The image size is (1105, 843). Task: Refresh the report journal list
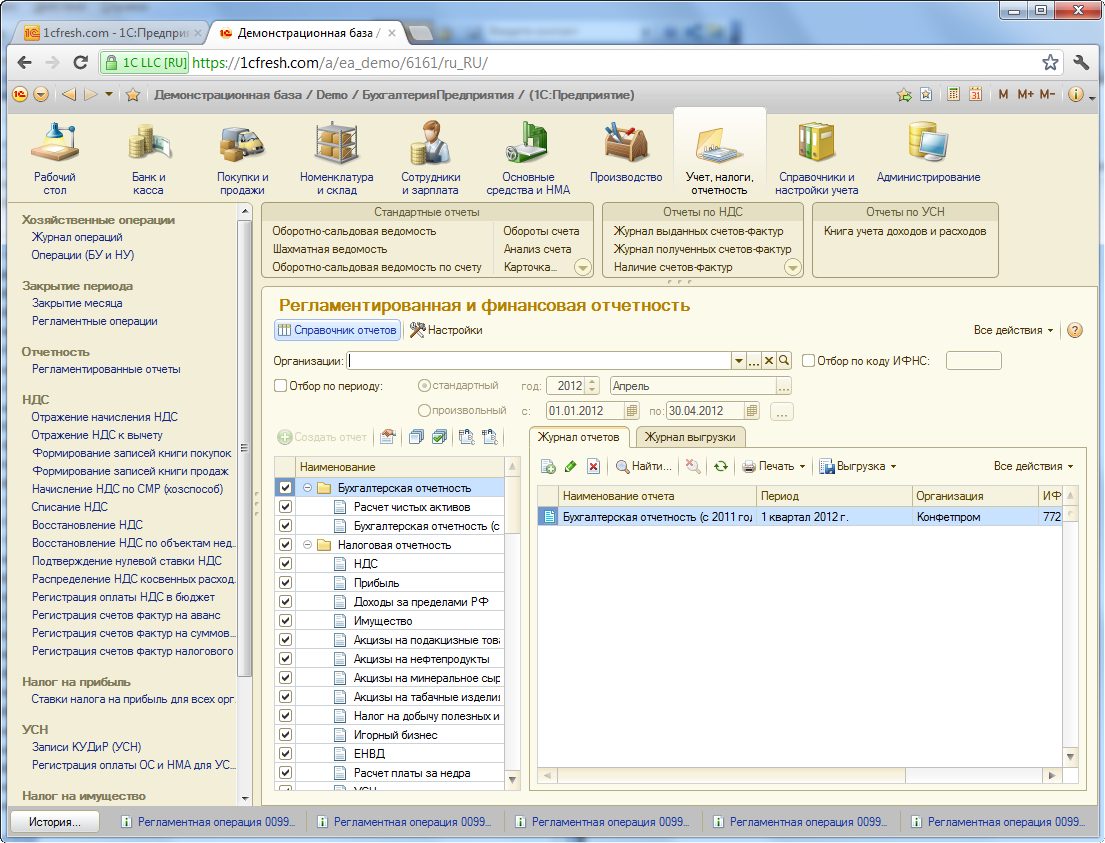coord(720,466)
